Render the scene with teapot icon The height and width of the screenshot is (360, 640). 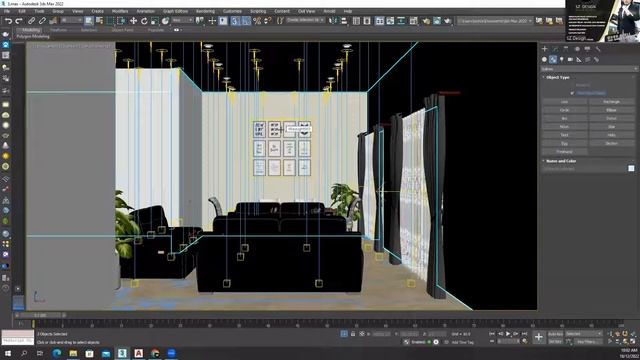click(x=448, y=21)
